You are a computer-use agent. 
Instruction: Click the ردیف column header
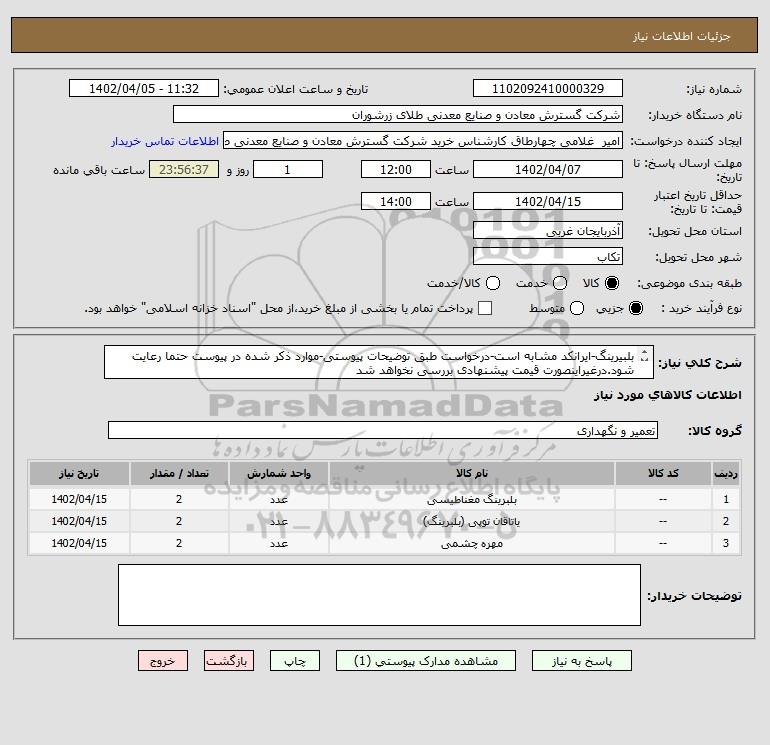coord(726,473)
